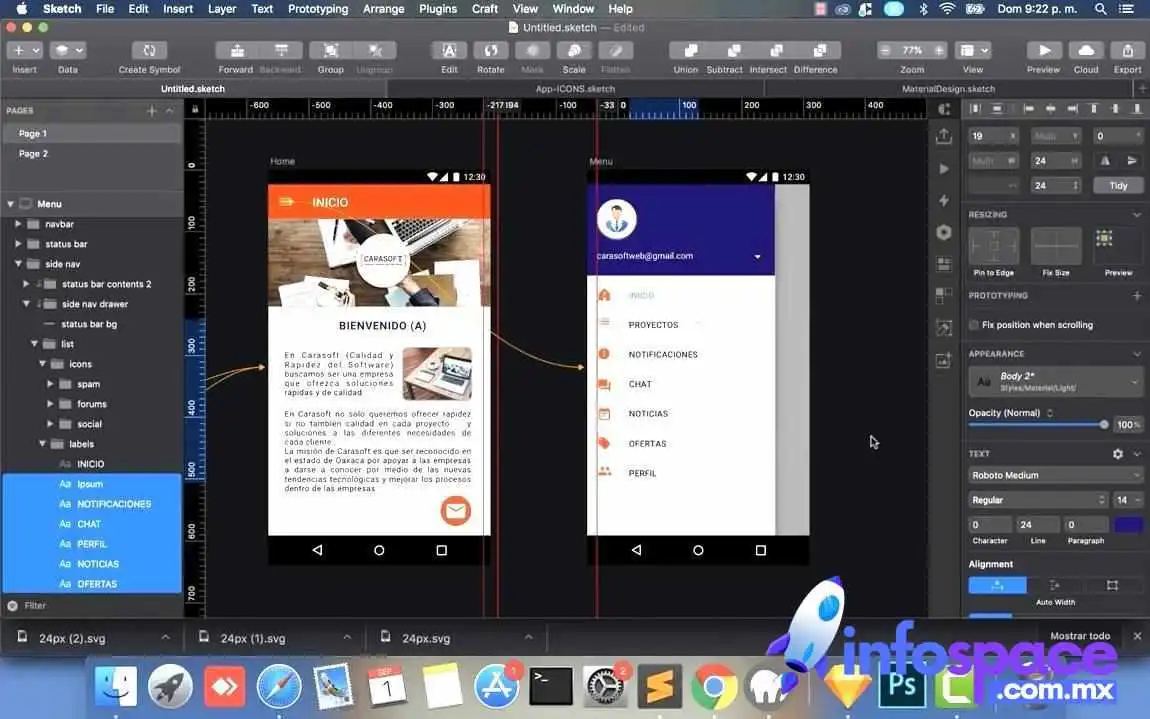
Task: Open Finder from the Dock
Action: click(116, 687)
